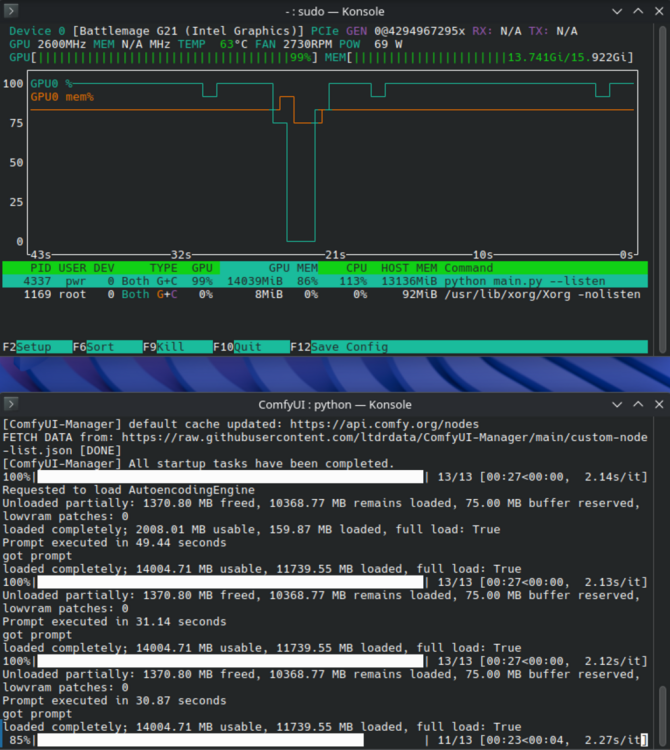Select F9 Kill in nvtop footer
This screenshot has height=750, width=670.
(178, 347)
